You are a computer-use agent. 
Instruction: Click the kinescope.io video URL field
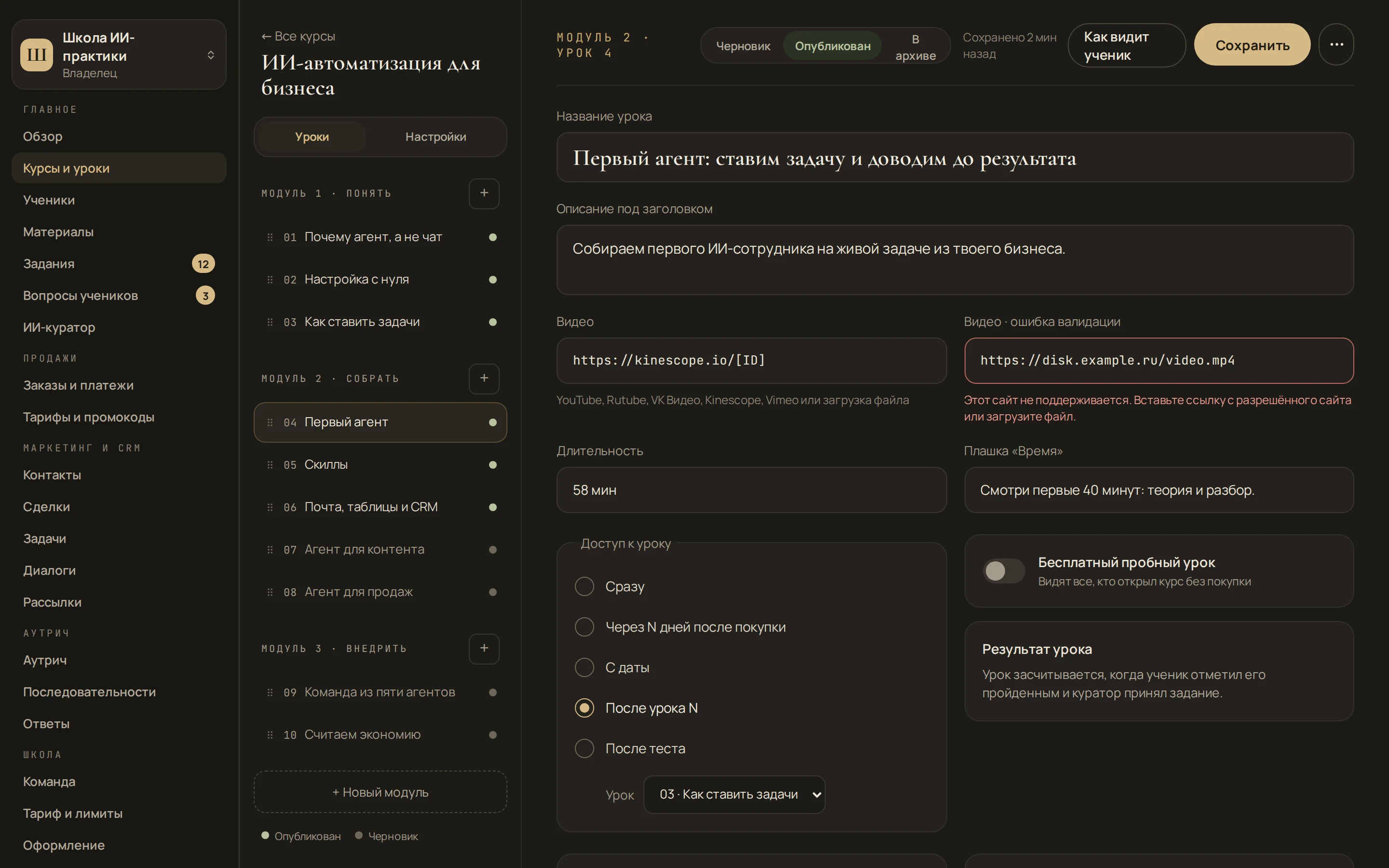point(751,361)
